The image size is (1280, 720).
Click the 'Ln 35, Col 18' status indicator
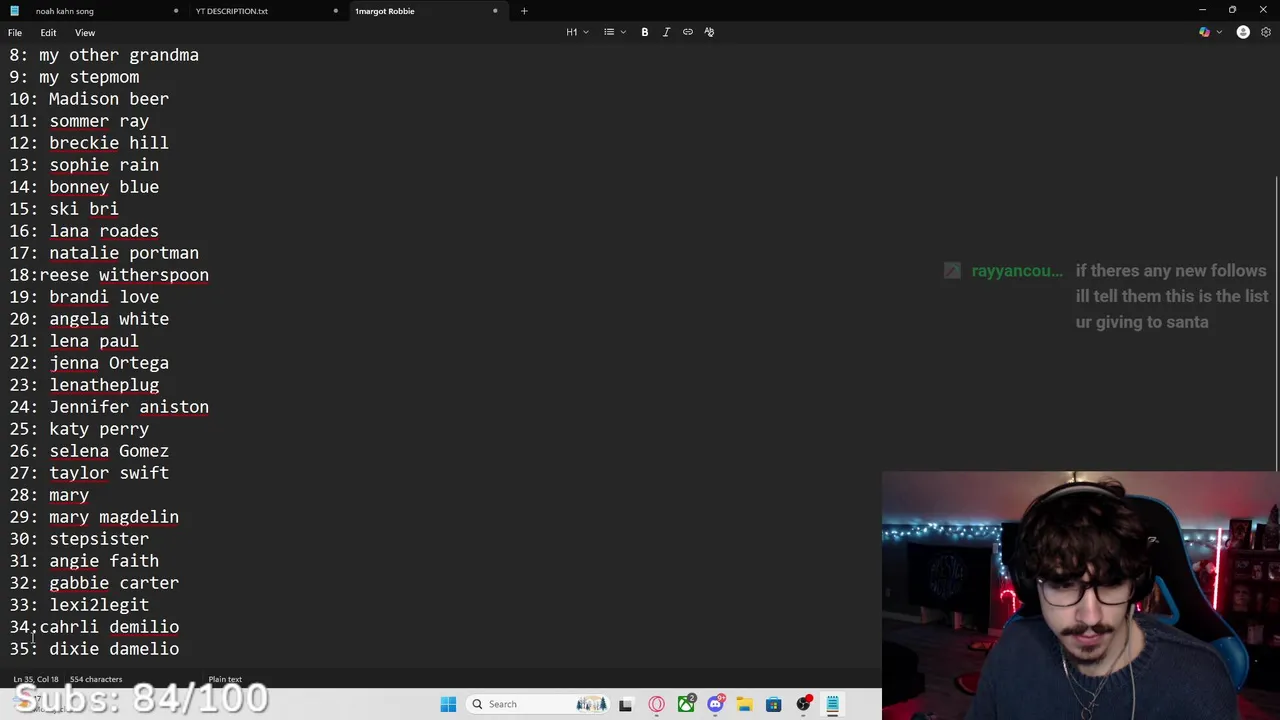(36, 680)
